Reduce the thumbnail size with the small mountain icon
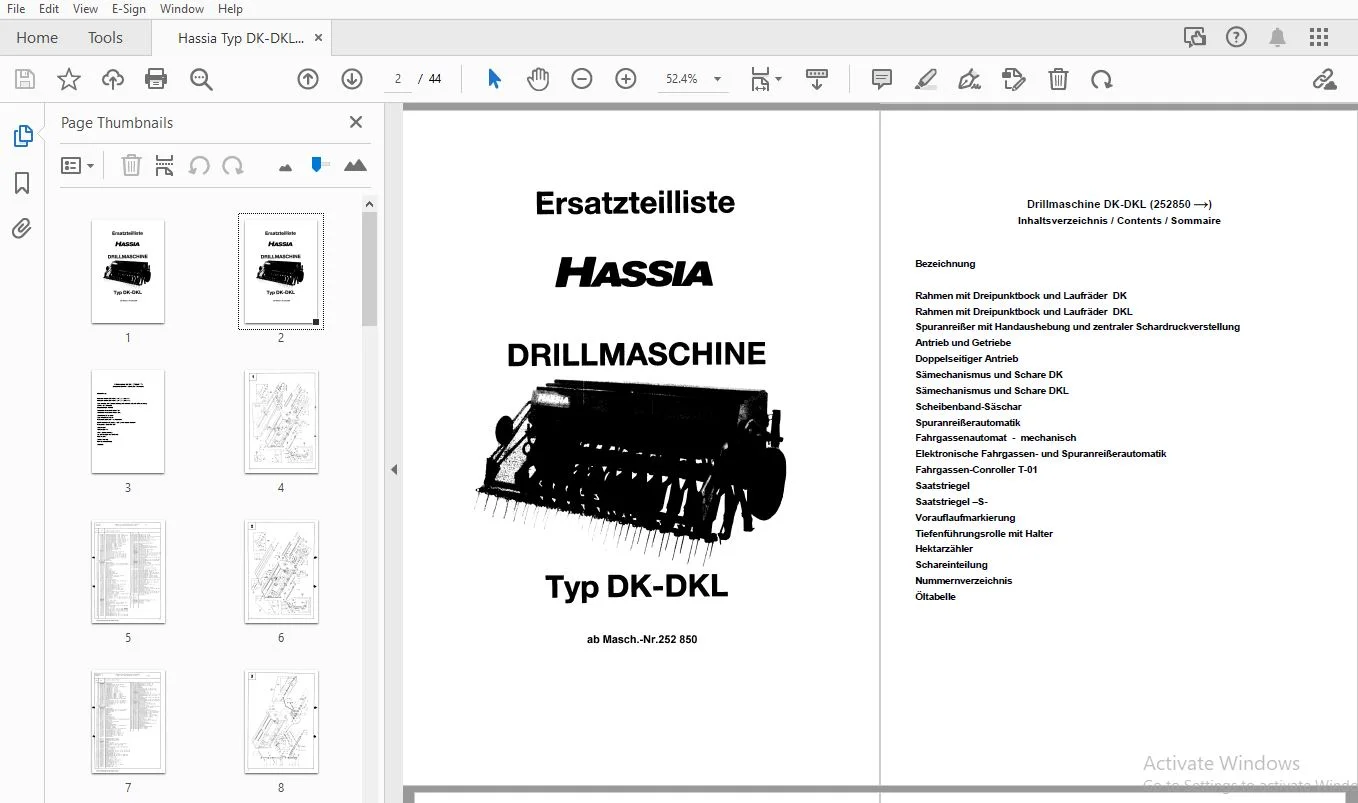Viewport: 1358px width, 803px height. 285,167
